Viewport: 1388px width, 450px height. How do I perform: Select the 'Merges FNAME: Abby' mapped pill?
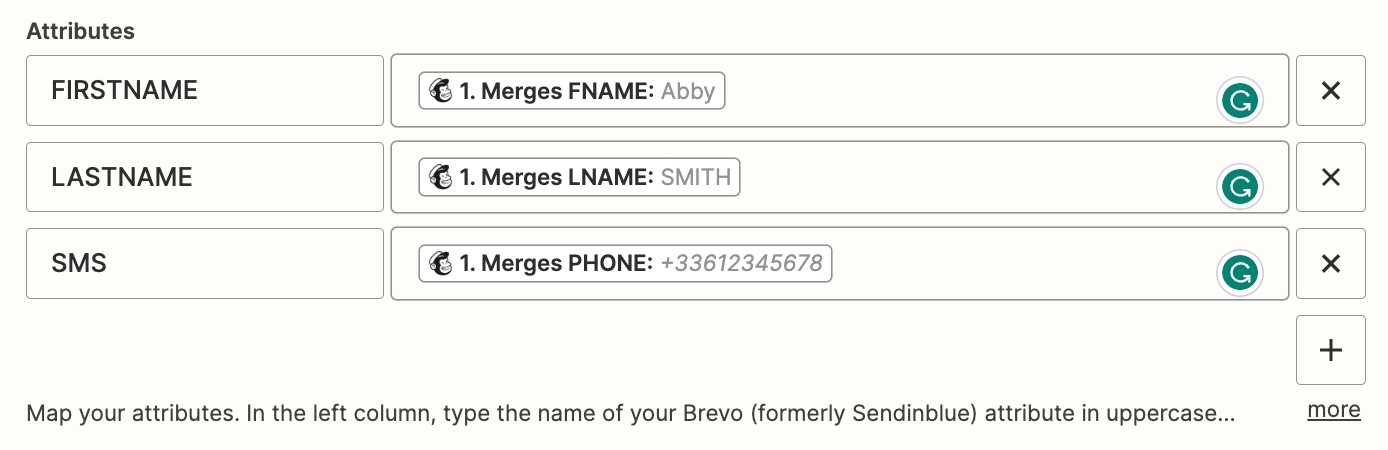tap(572, 91)
